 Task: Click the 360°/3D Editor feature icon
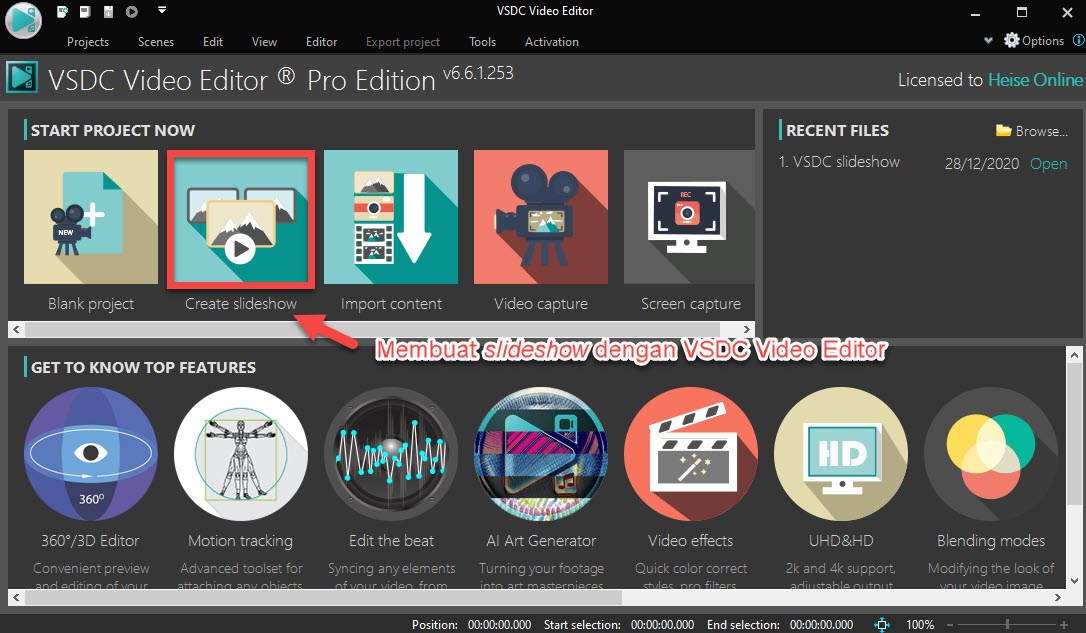[x=91, y=454]
